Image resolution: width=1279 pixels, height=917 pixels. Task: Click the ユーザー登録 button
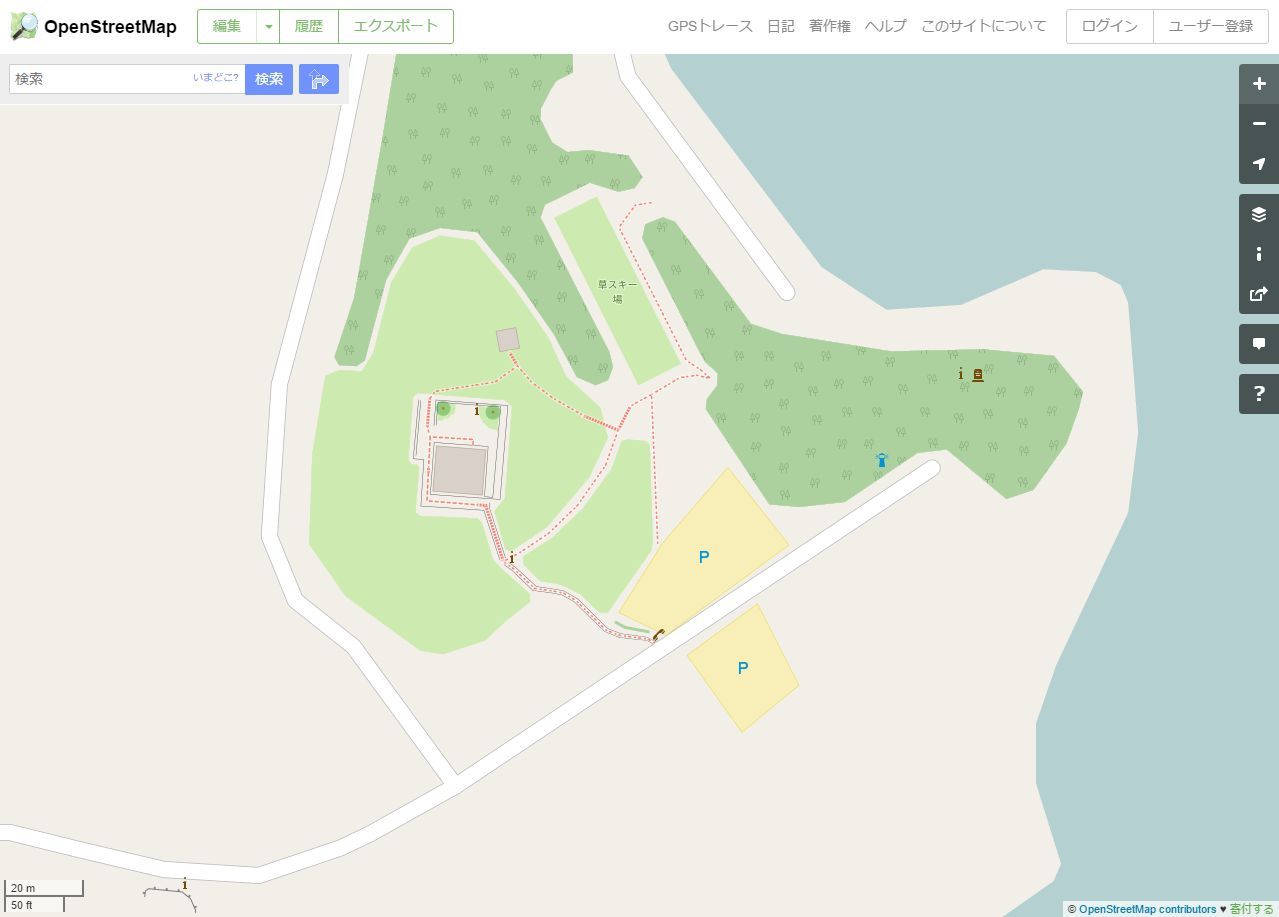(1211, 27)
